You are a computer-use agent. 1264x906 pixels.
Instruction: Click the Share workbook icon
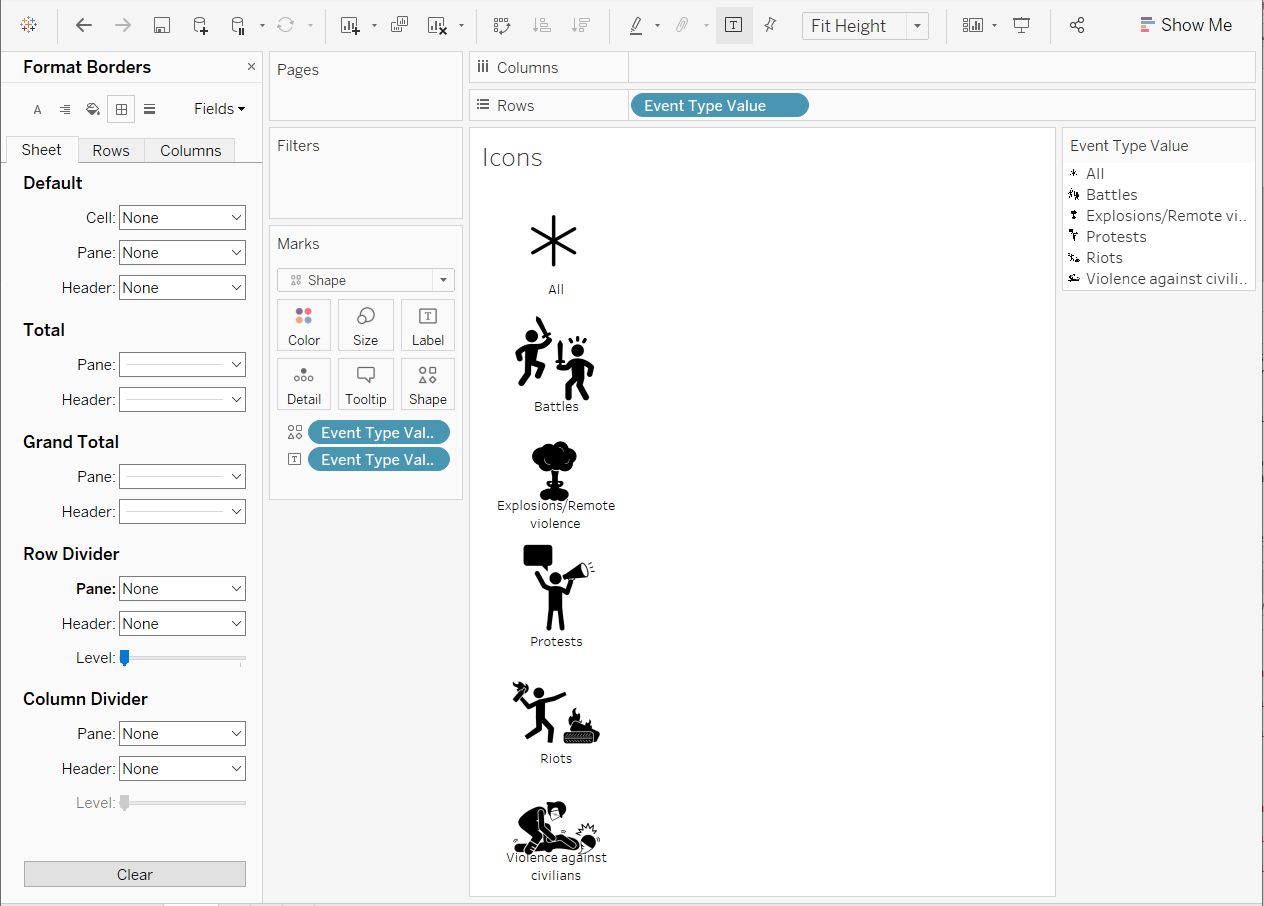pos(1077,26)
